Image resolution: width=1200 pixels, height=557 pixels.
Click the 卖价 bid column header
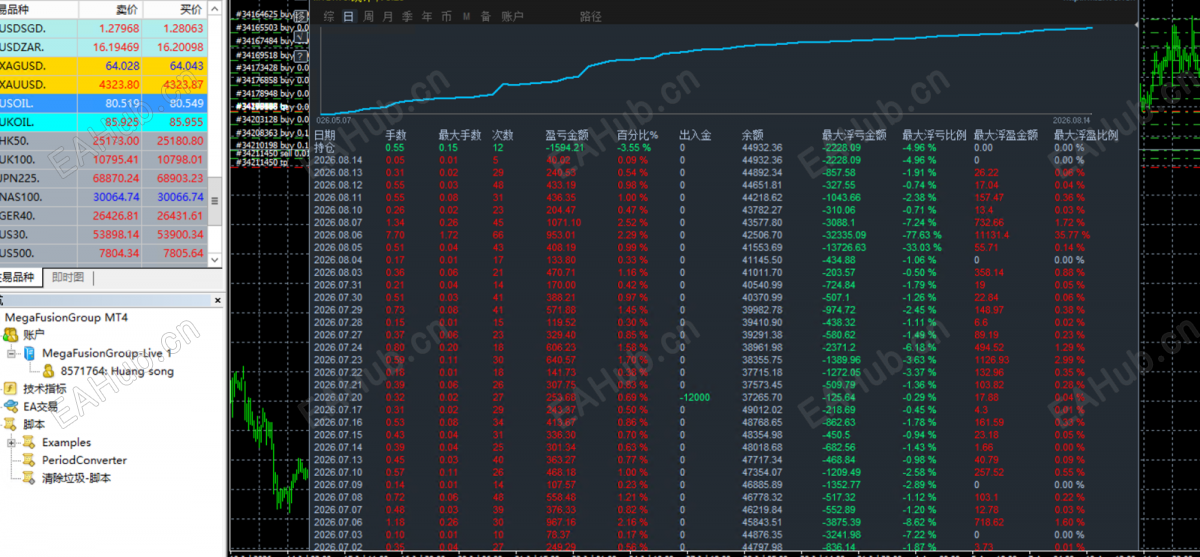click(x=110, y=8)
